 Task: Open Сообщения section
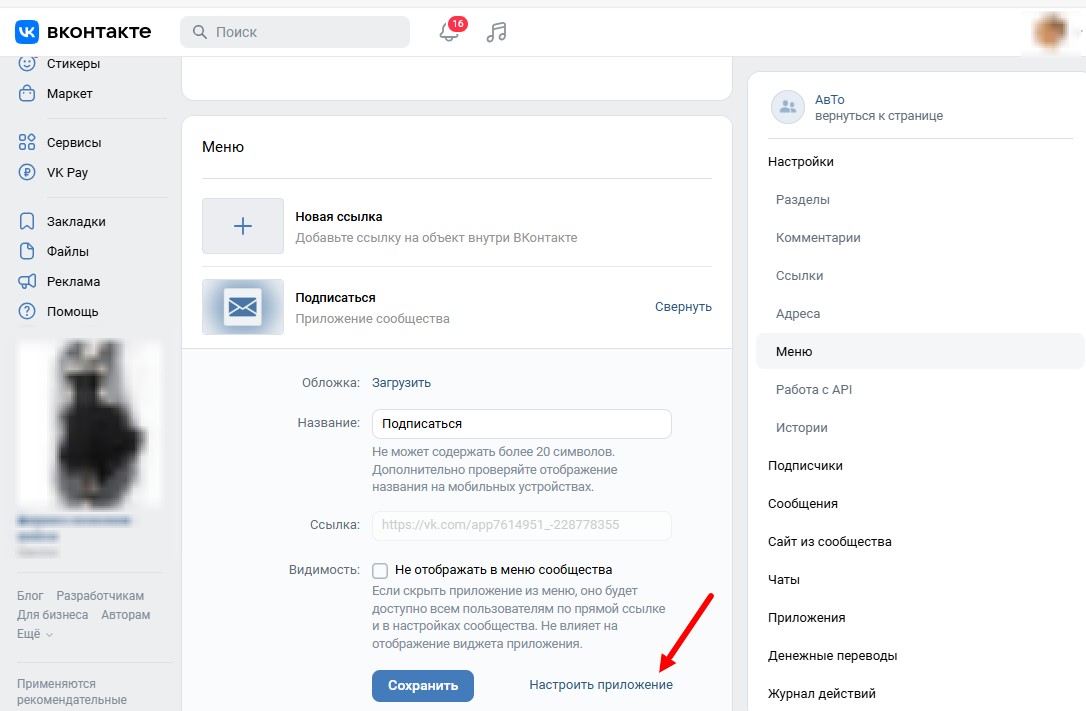click(803, 504)
